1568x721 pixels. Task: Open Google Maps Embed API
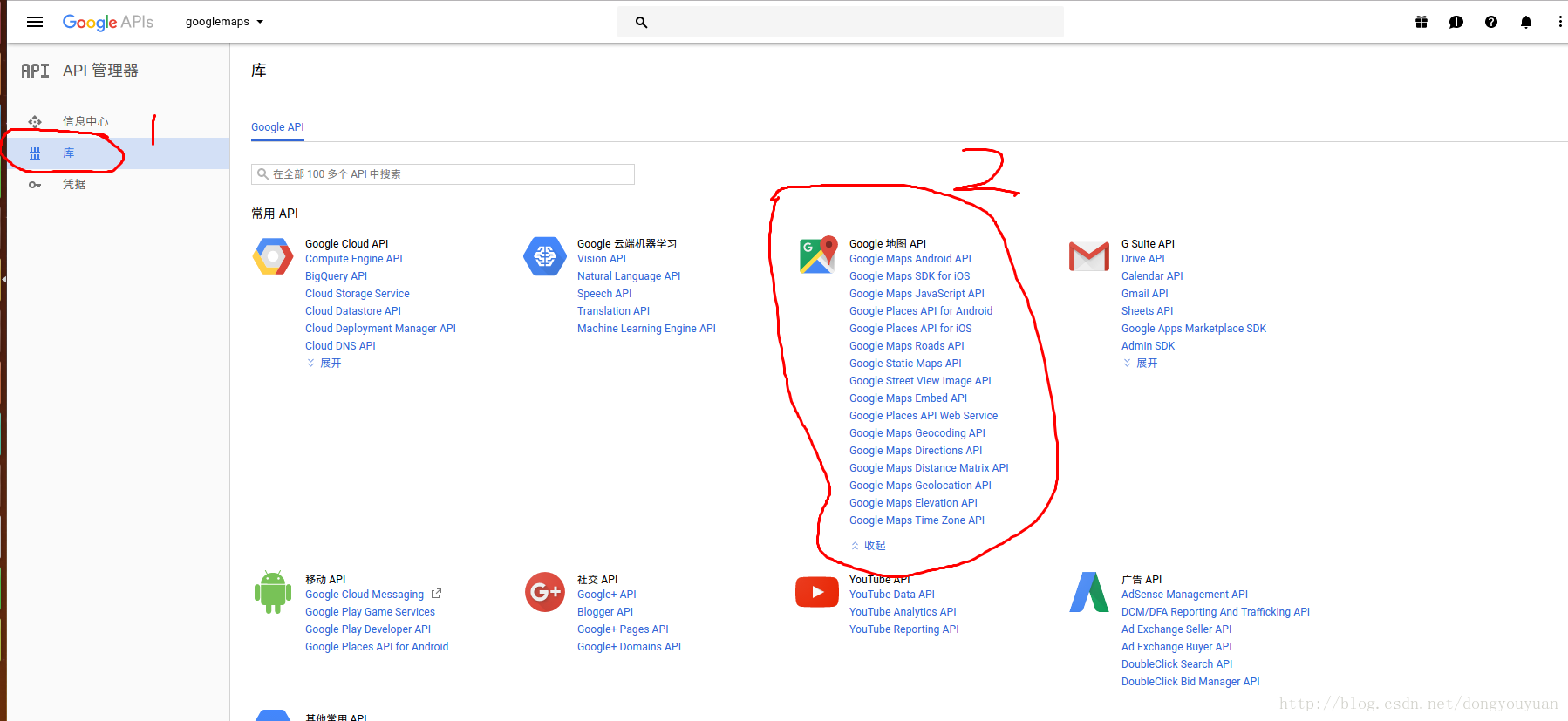(908, 398)
